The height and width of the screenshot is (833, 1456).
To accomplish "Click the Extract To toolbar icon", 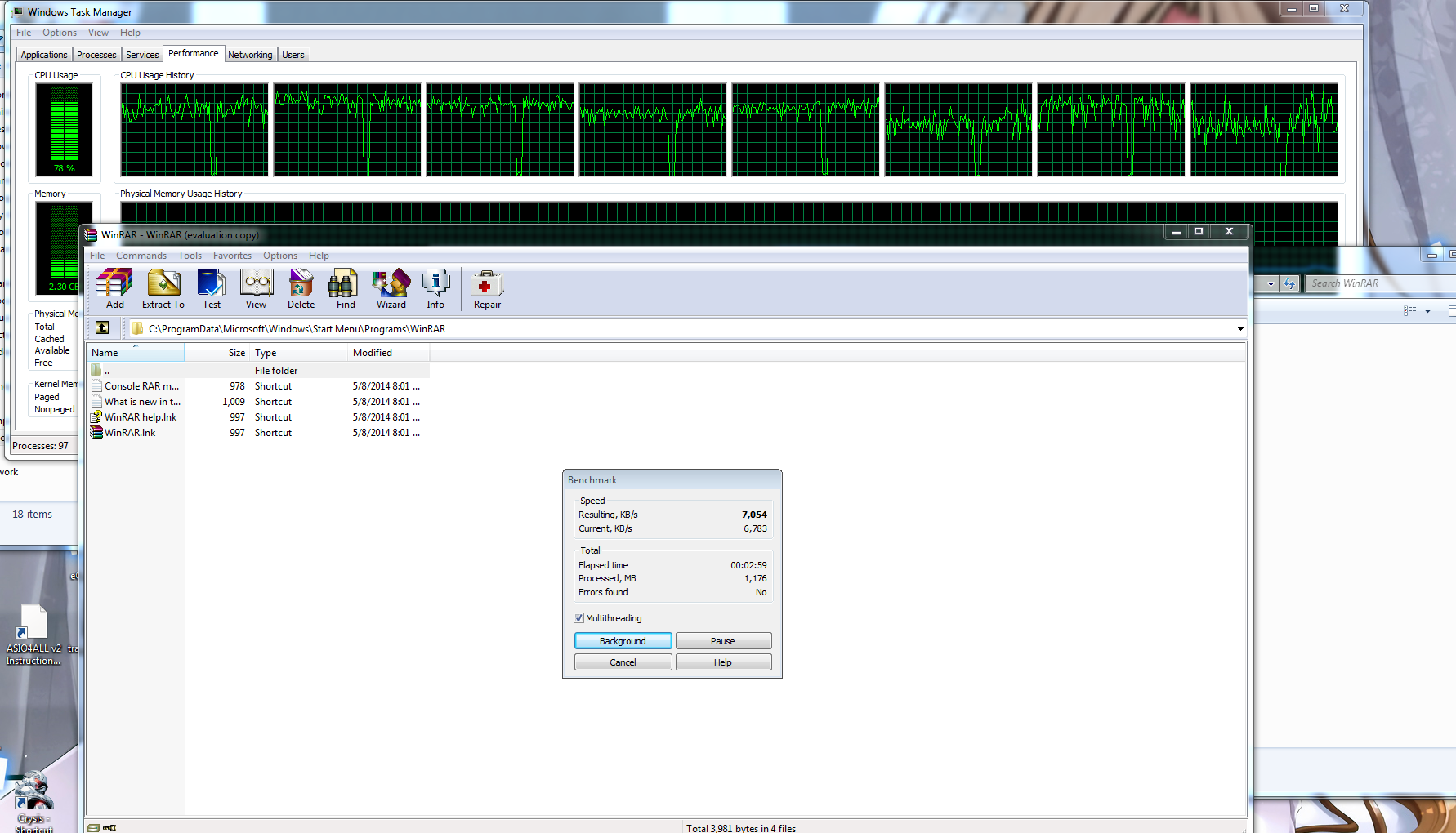I will (163, 289).
